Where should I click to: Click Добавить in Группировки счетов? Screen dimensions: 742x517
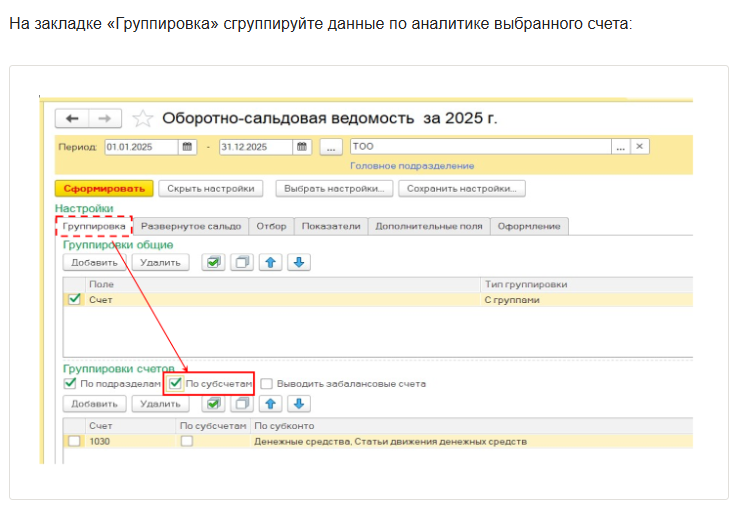[94, 403]
